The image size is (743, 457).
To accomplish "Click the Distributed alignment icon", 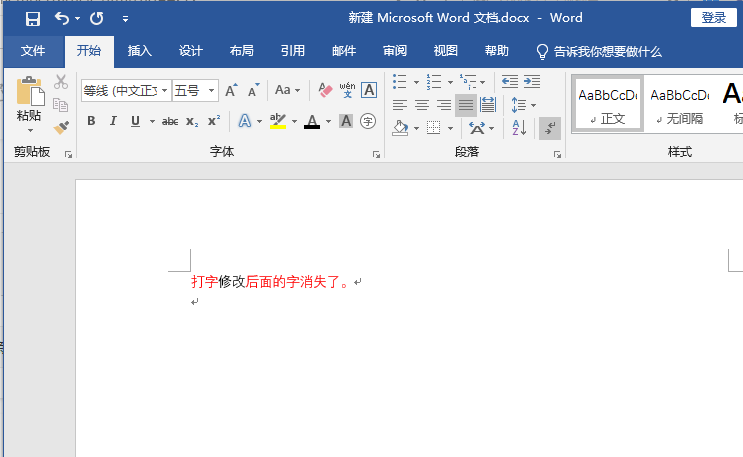I will [x=488, y=105].
